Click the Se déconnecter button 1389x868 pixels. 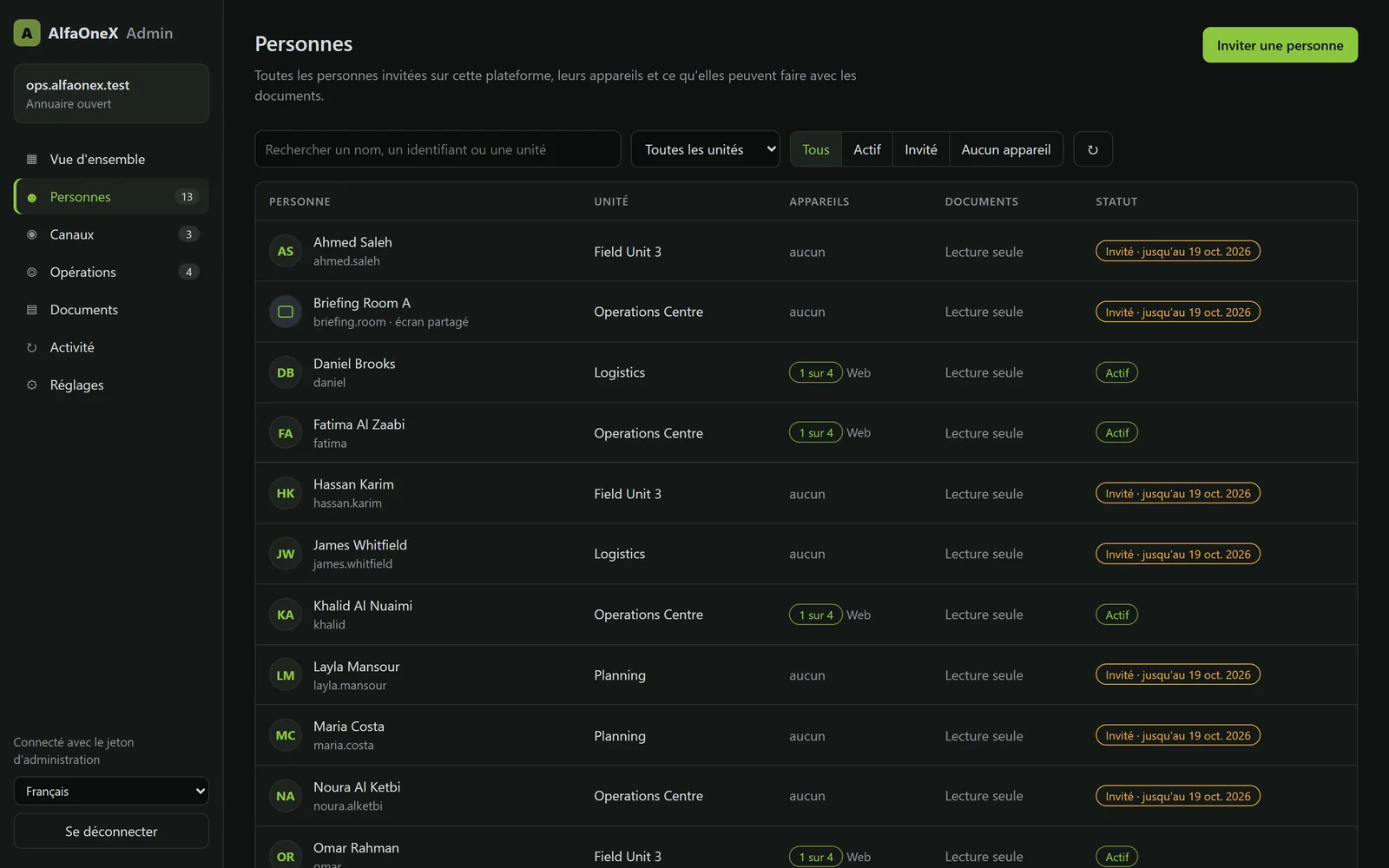(111, 832)
